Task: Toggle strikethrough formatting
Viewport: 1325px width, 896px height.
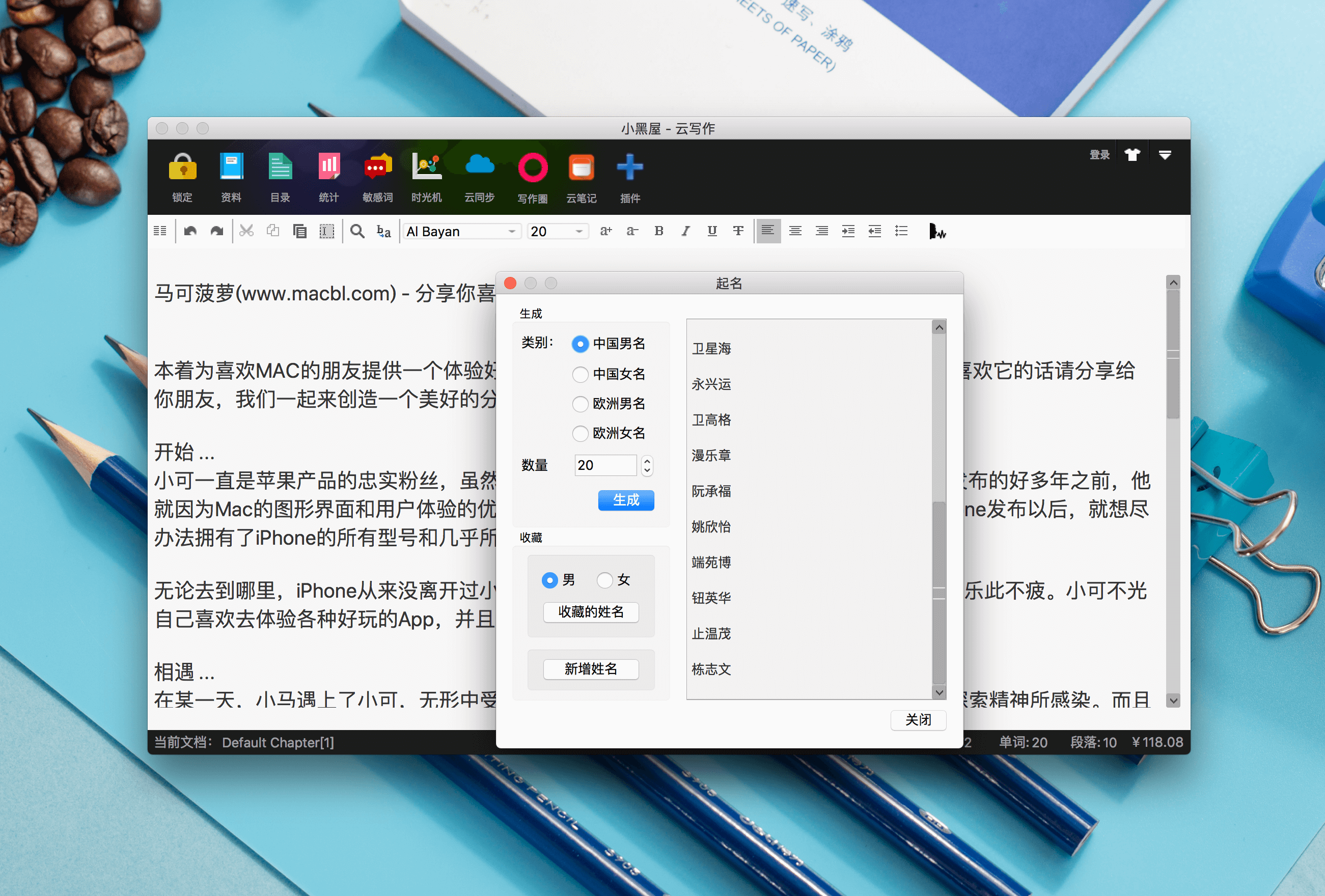Action: [738, 231]
